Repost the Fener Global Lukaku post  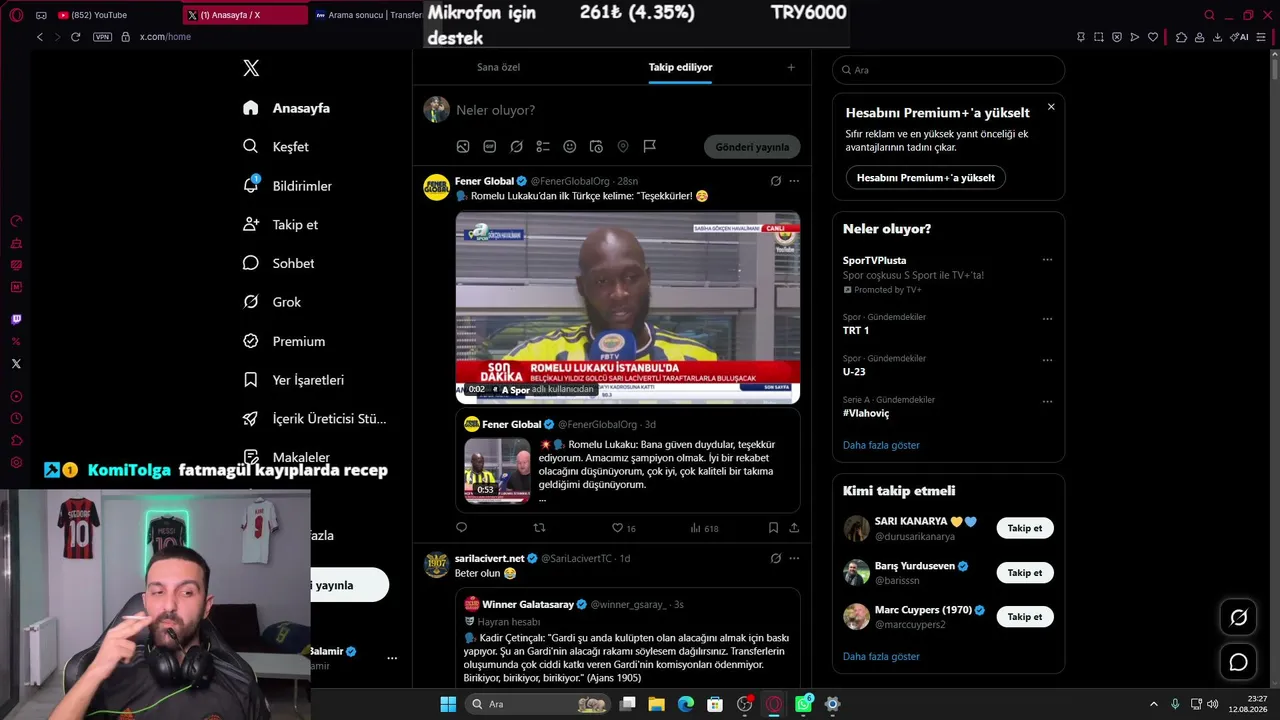(540, 528)
